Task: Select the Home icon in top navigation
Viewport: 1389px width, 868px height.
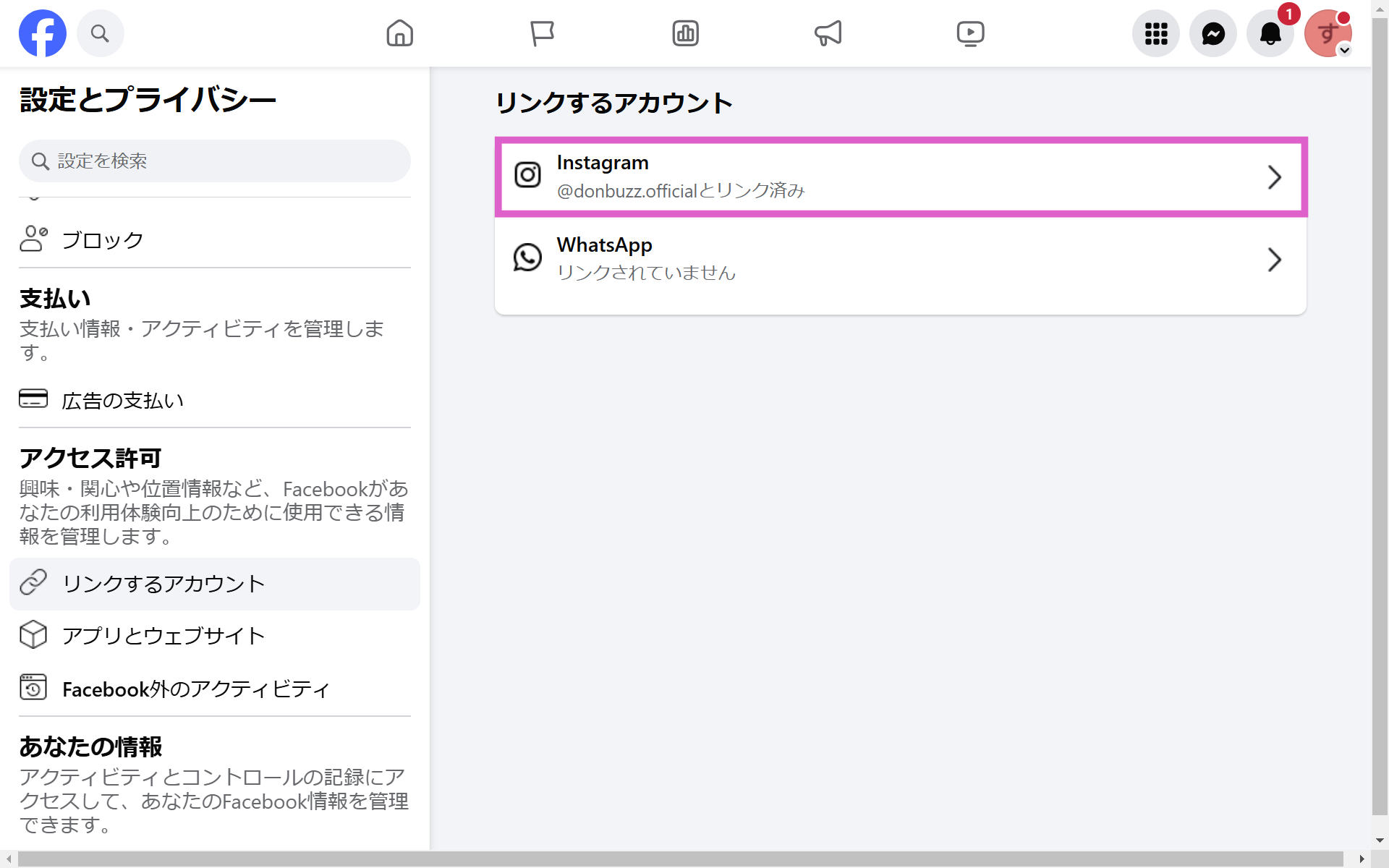Action: tap(399, 33)
